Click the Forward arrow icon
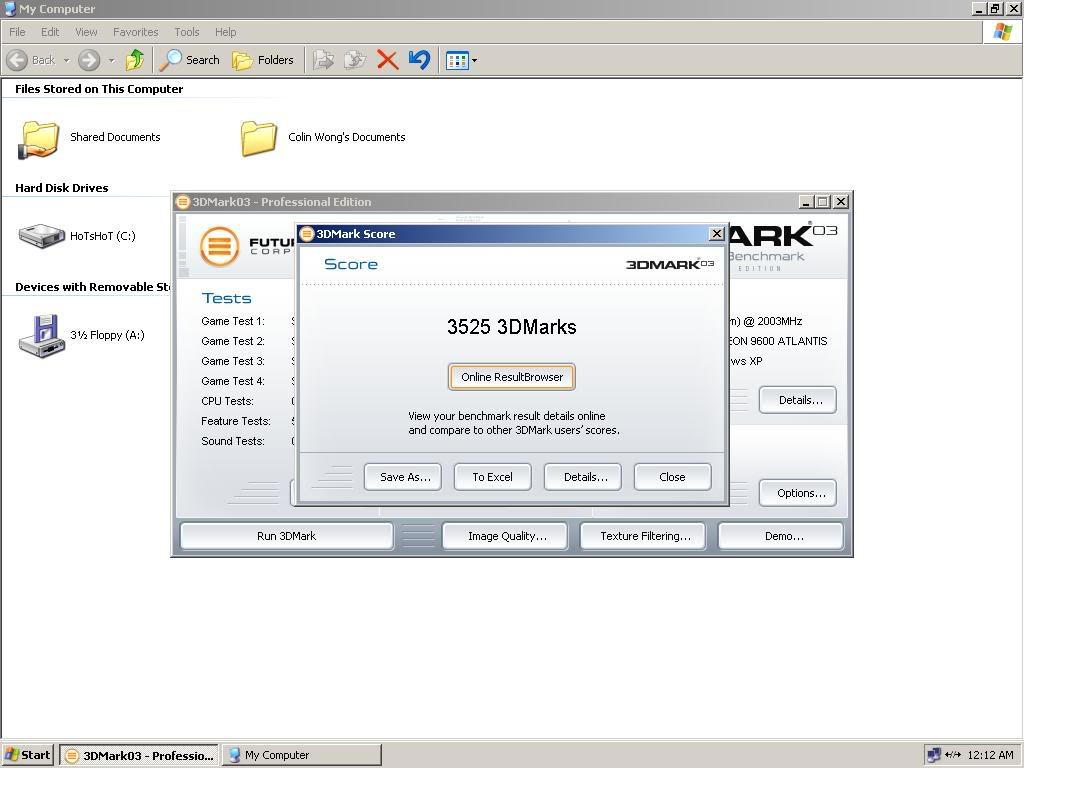The width and height of the screenshot is (1075, 806). pyautogui.click(x=88, y=60)
